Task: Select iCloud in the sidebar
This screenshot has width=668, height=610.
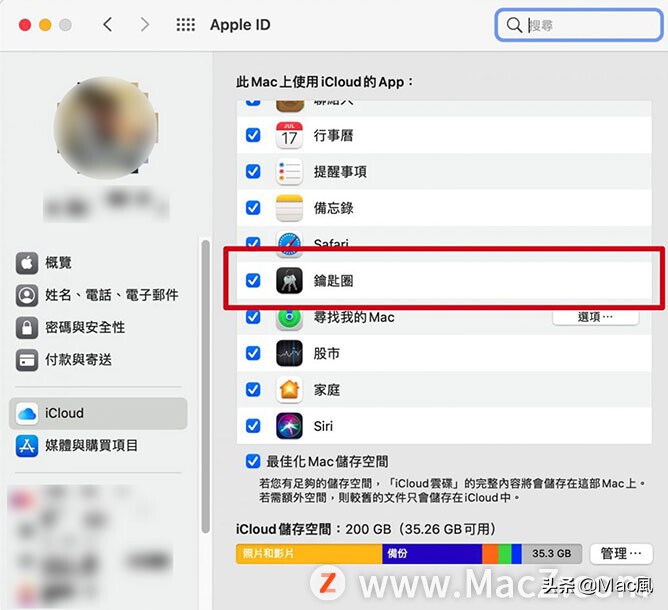Action: (98, 413)
